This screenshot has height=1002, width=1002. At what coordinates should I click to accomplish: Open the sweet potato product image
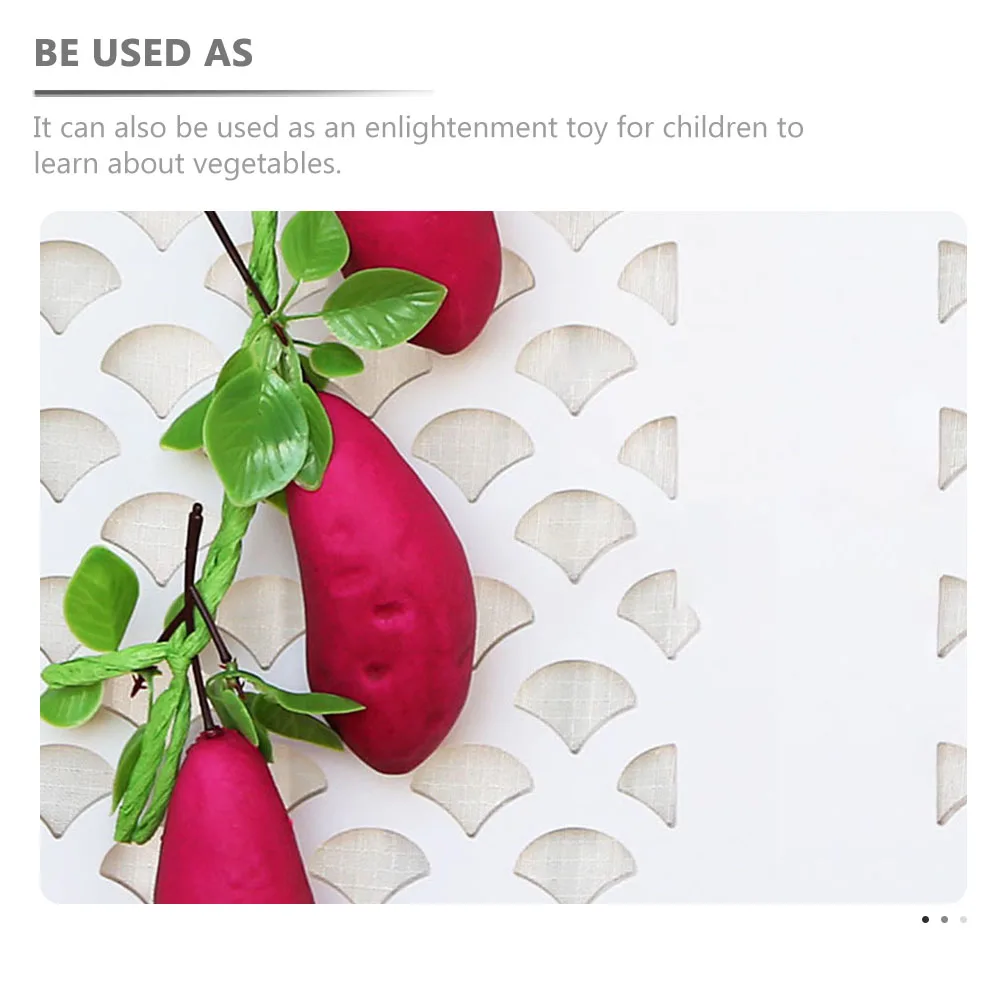point(503,557)
